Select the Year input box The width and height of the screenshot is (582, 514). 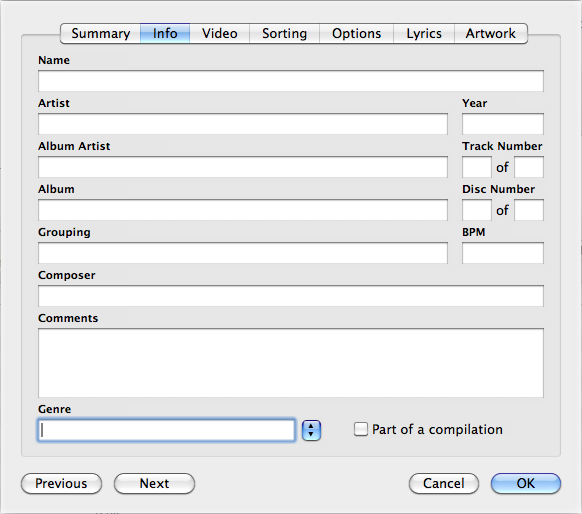503,124
